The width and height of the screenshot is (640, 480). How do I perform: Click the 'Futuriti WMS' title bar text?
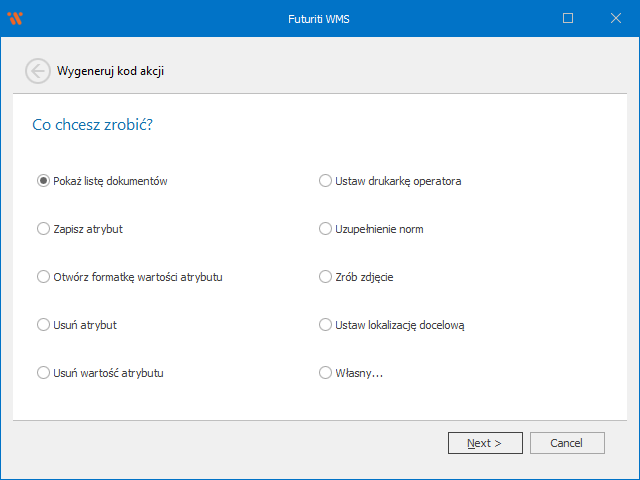pos(319,18)
